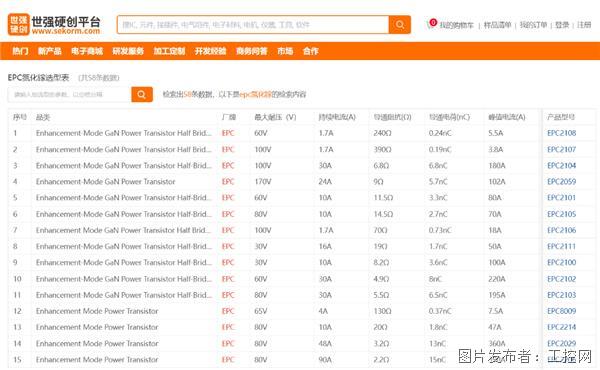Open product EPC2103 link
This screenshot has width=600, height=370.
tap(561, 295)
